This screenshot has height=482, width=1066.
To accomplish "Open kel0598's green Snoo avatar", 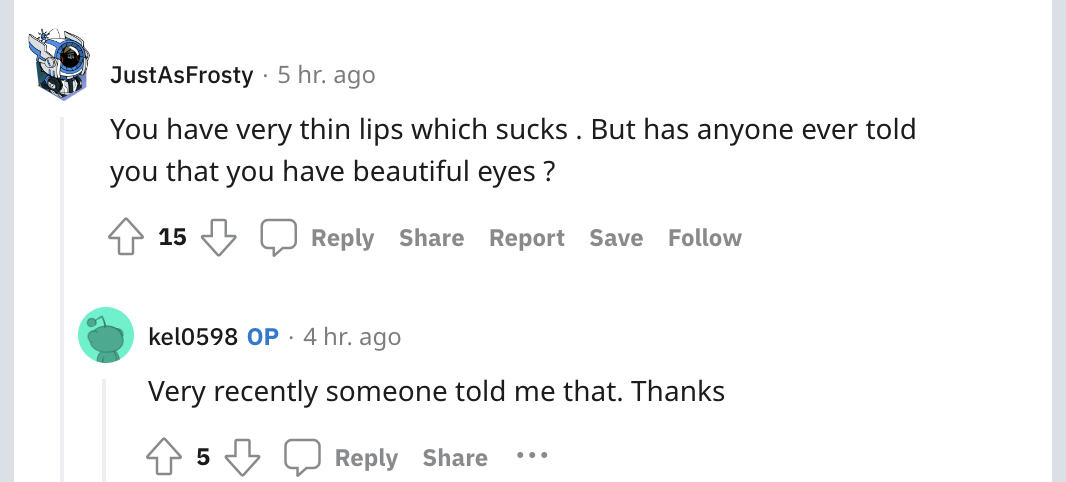I will [x=106, y=335].
